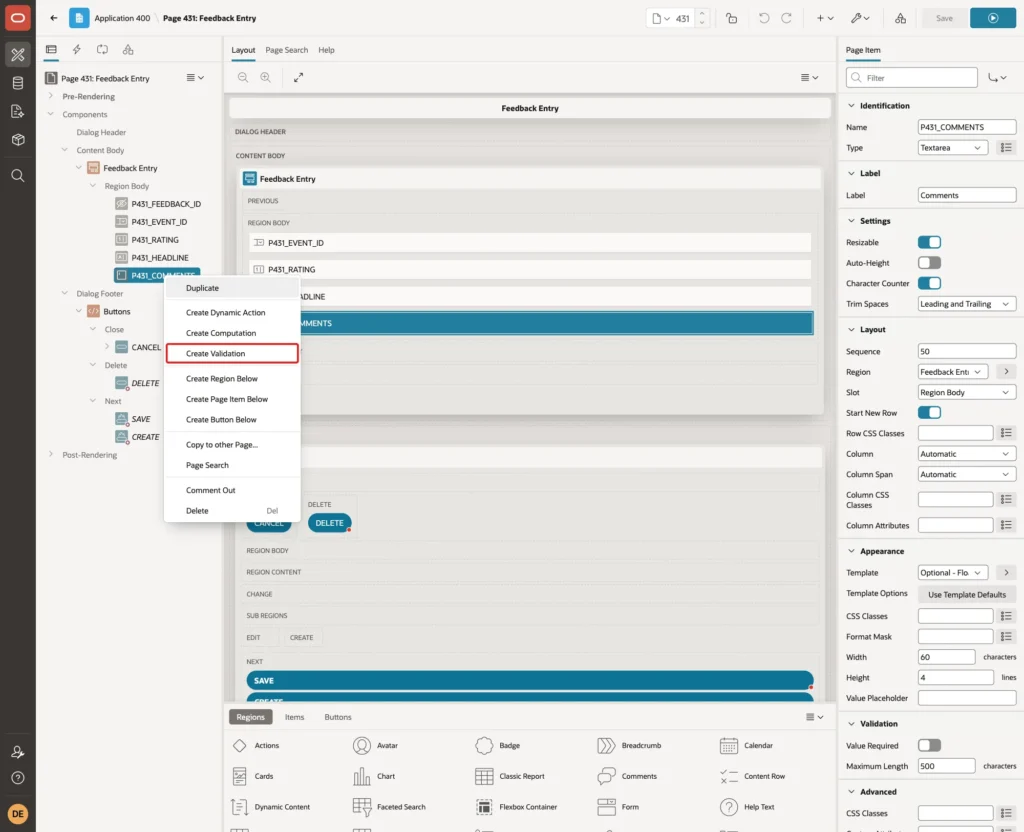
Task: Choose Create Computation menu entry
Action: point(232,333)
